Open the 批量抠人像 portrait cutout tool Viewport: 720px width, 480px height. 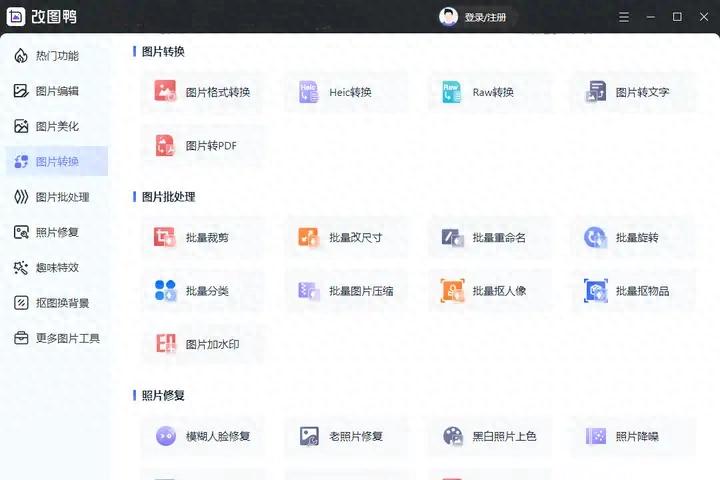(x=489, y=291)
